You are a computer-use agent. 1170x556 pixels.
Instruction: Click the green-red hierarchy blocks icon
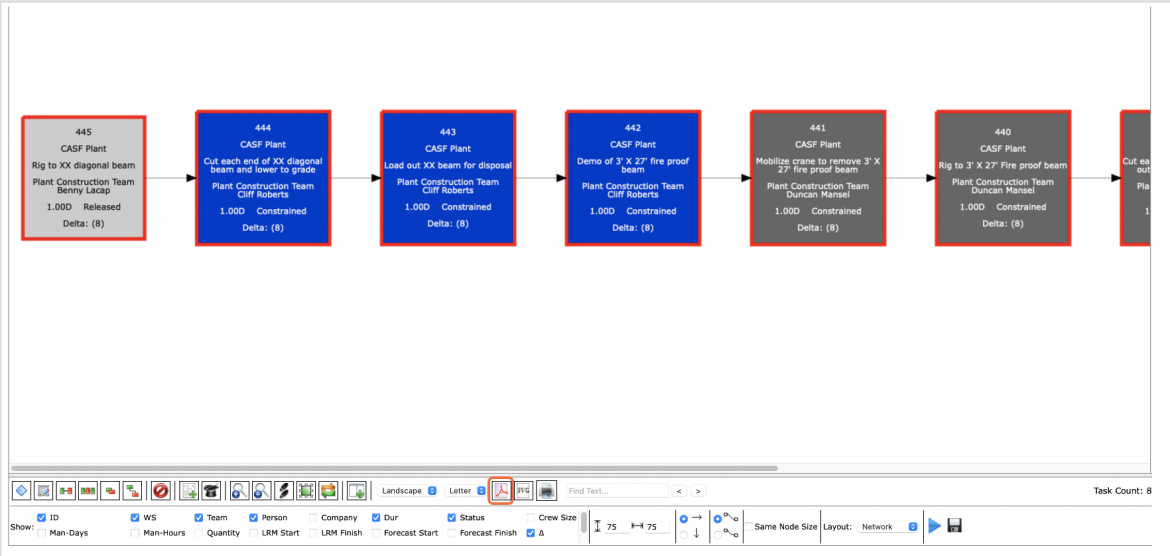133,491
